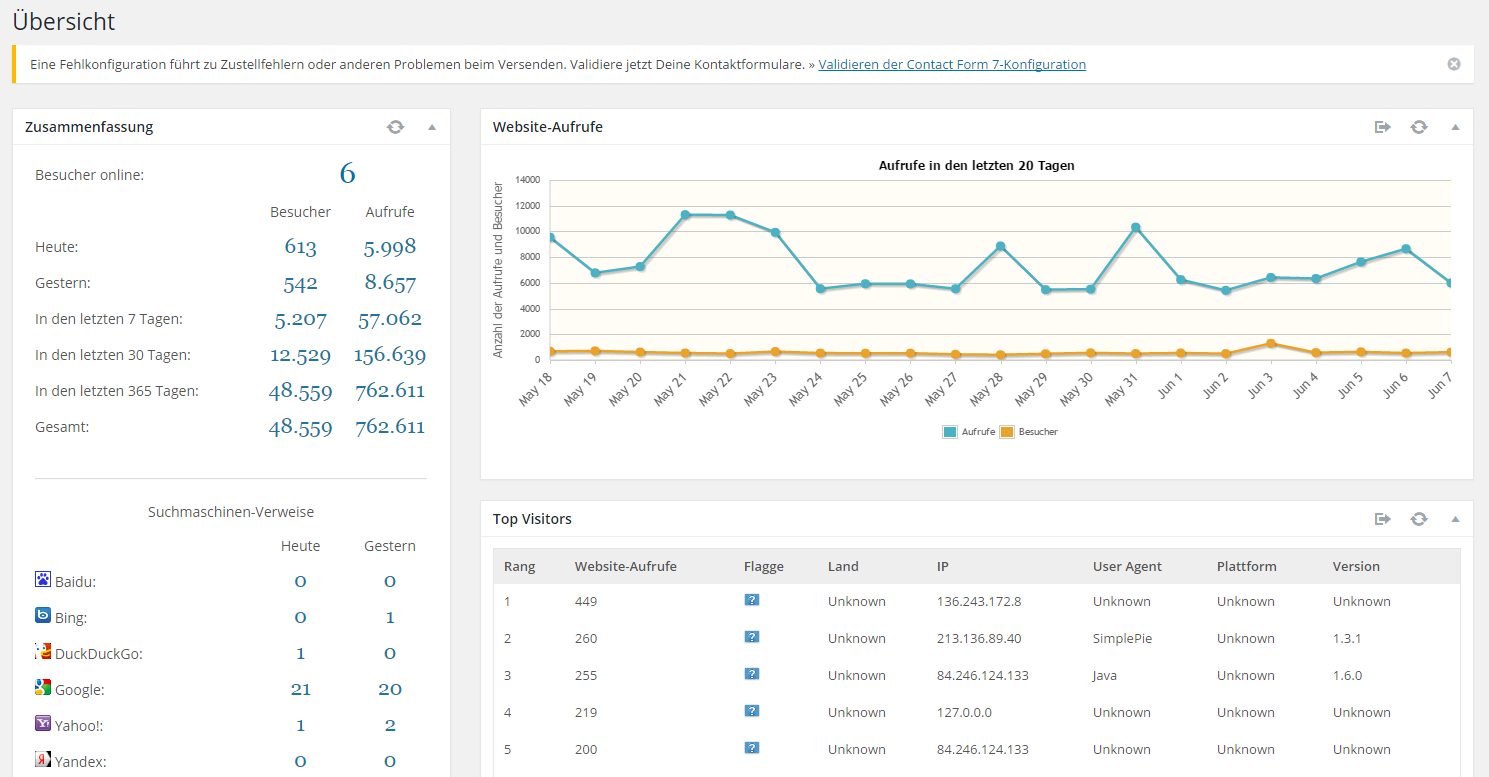Click the unknown flag icon for rank 1
Image resolution: width=1489 pixels, height=777 pixels.
tap(752, 600)
